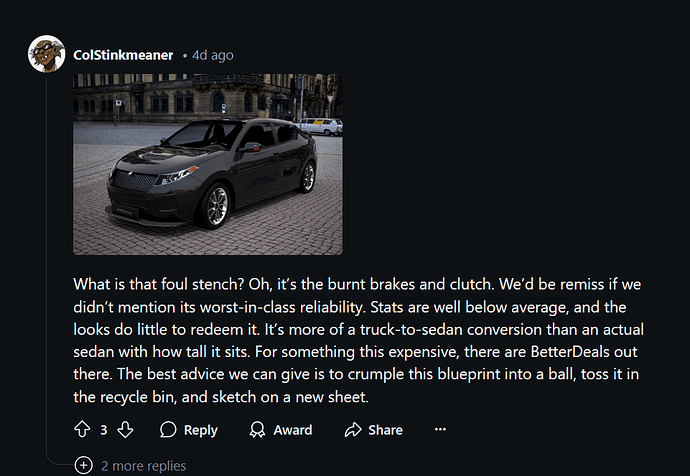
Task: Downvote the ColStinkmeaner comment
Action: point(126,430)
